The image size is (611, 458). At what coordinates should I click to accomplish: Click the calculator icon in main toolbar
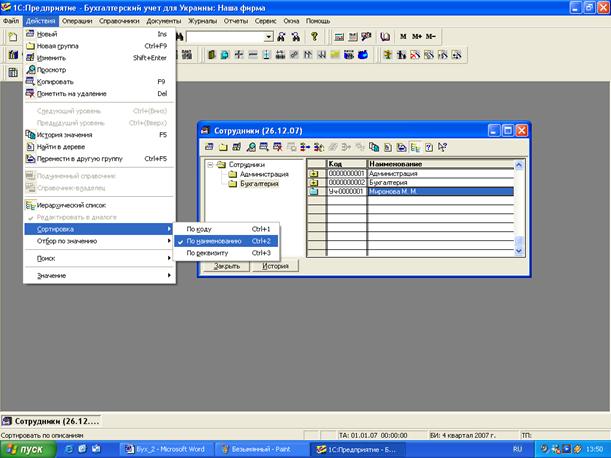(339, 37)
